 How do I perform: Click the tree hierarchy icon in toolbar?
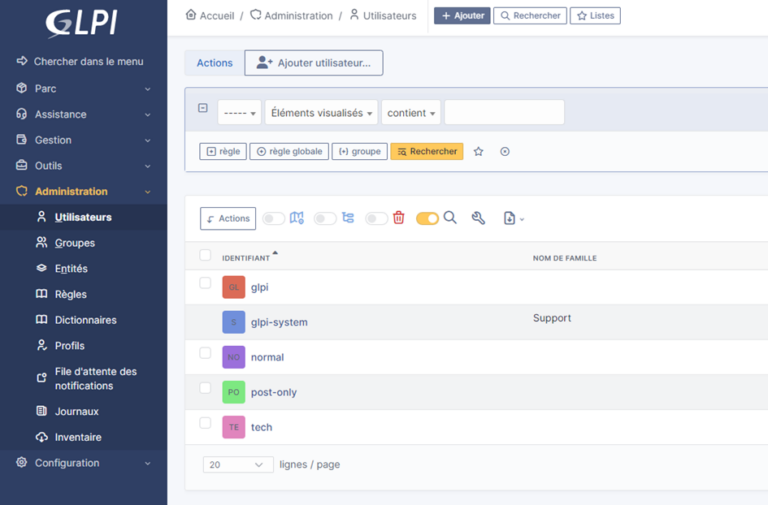pyautogui.click(x=348, y=218)
